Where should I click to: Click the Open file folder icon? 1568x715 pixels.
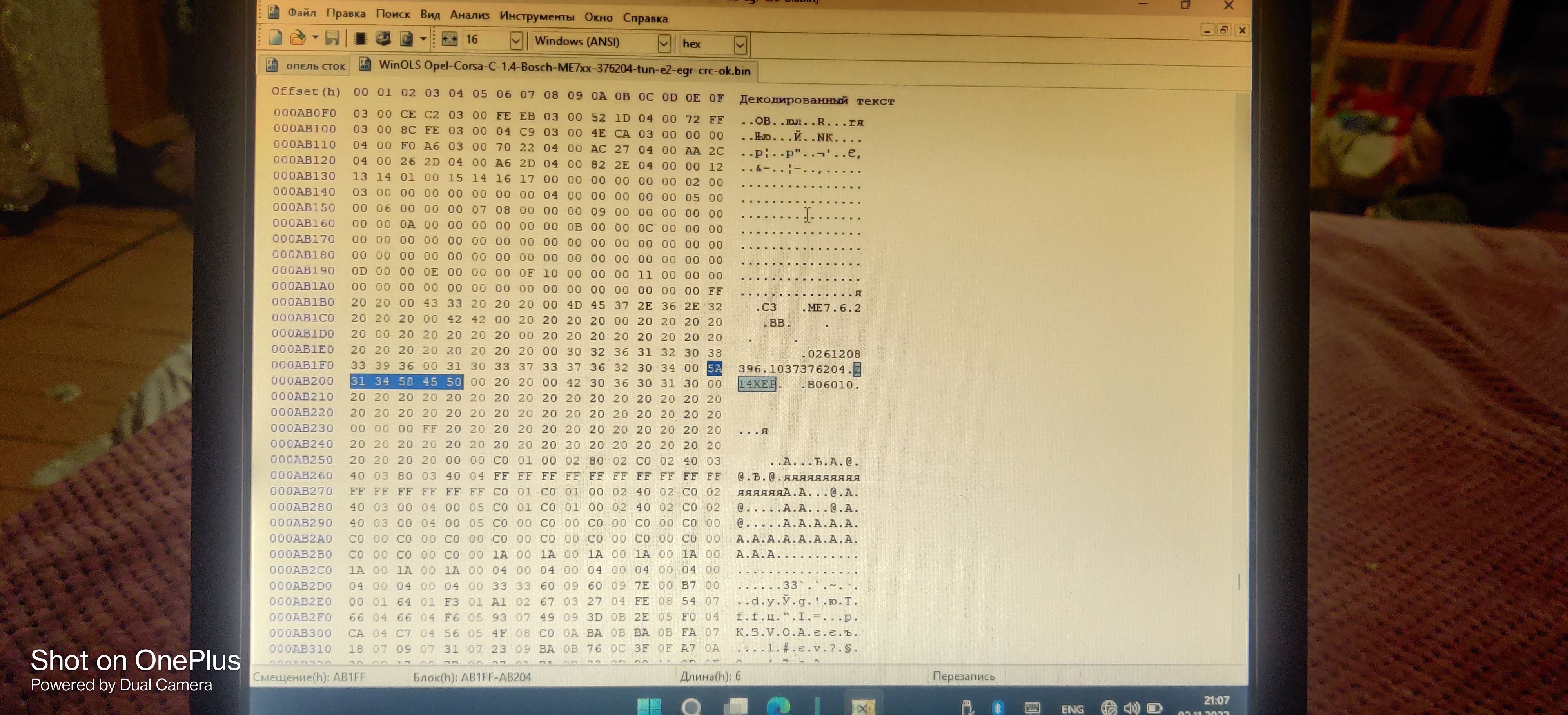click(x=298, y=38)
